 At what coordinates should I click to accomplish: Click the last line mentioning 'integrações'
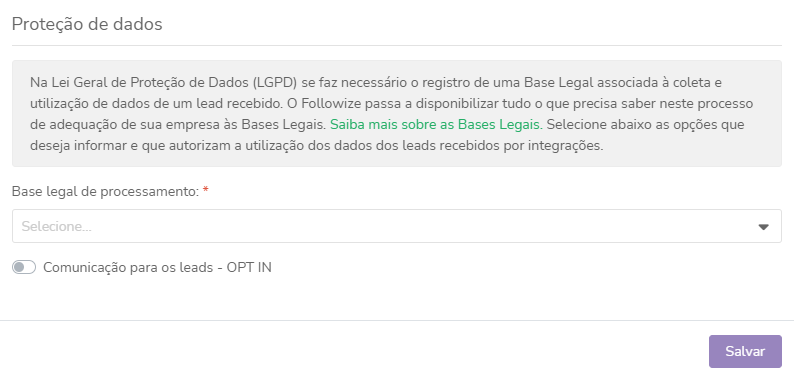click(316, 146)
